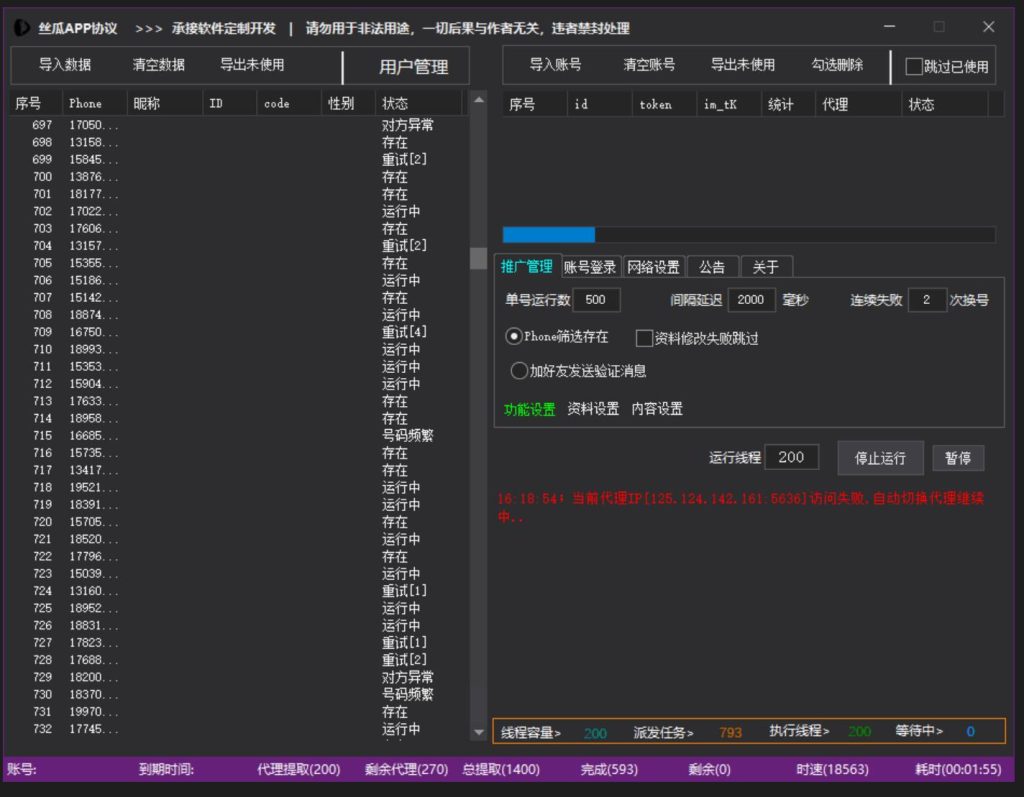
Task: Open the 网络设置 tab
Action: click(x=652, y=267)
